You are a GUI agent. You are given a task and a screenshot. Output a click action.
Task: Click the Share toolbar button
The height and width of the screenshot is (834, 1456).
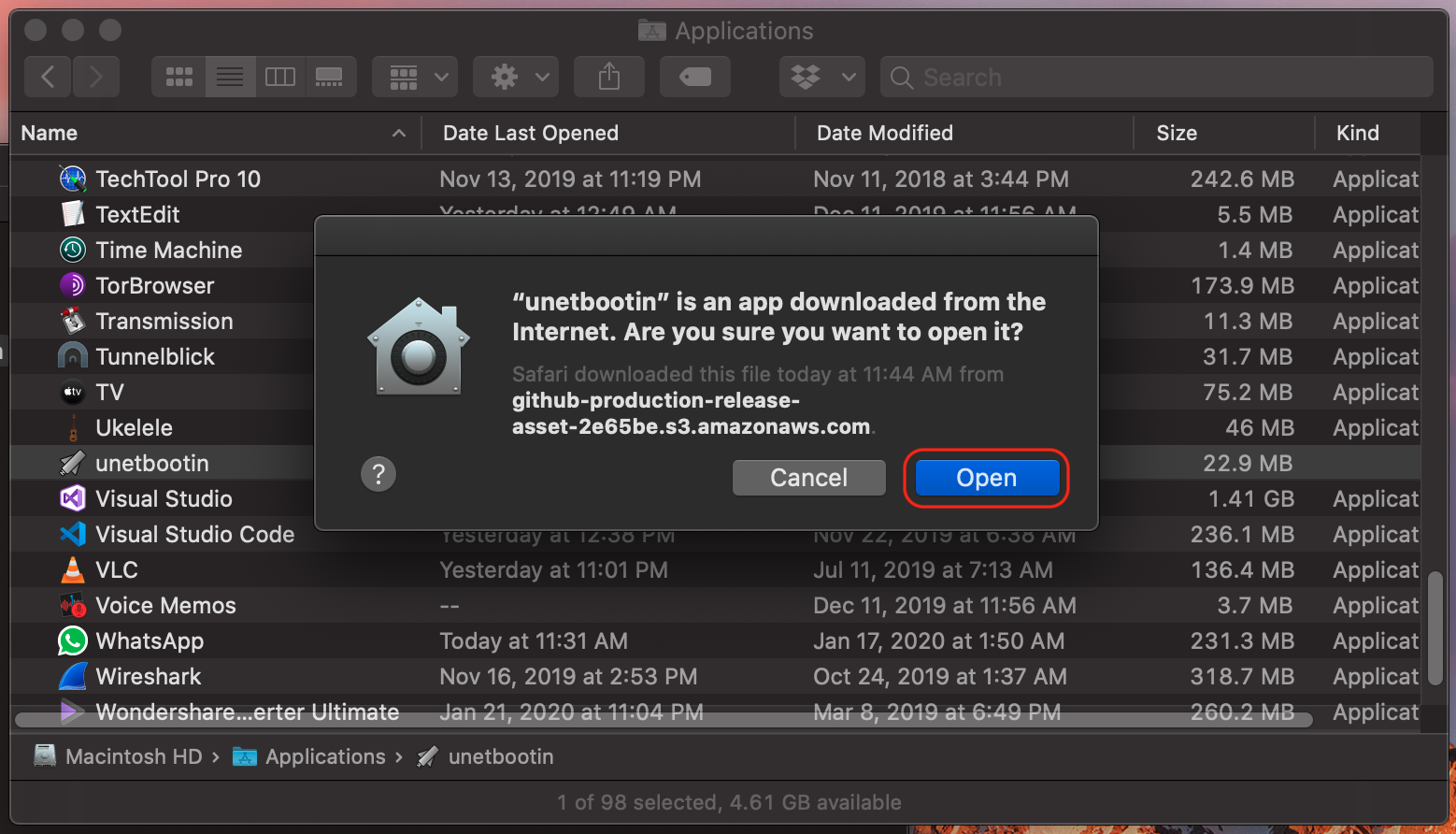pyautogui.click(x=609, y=77)
